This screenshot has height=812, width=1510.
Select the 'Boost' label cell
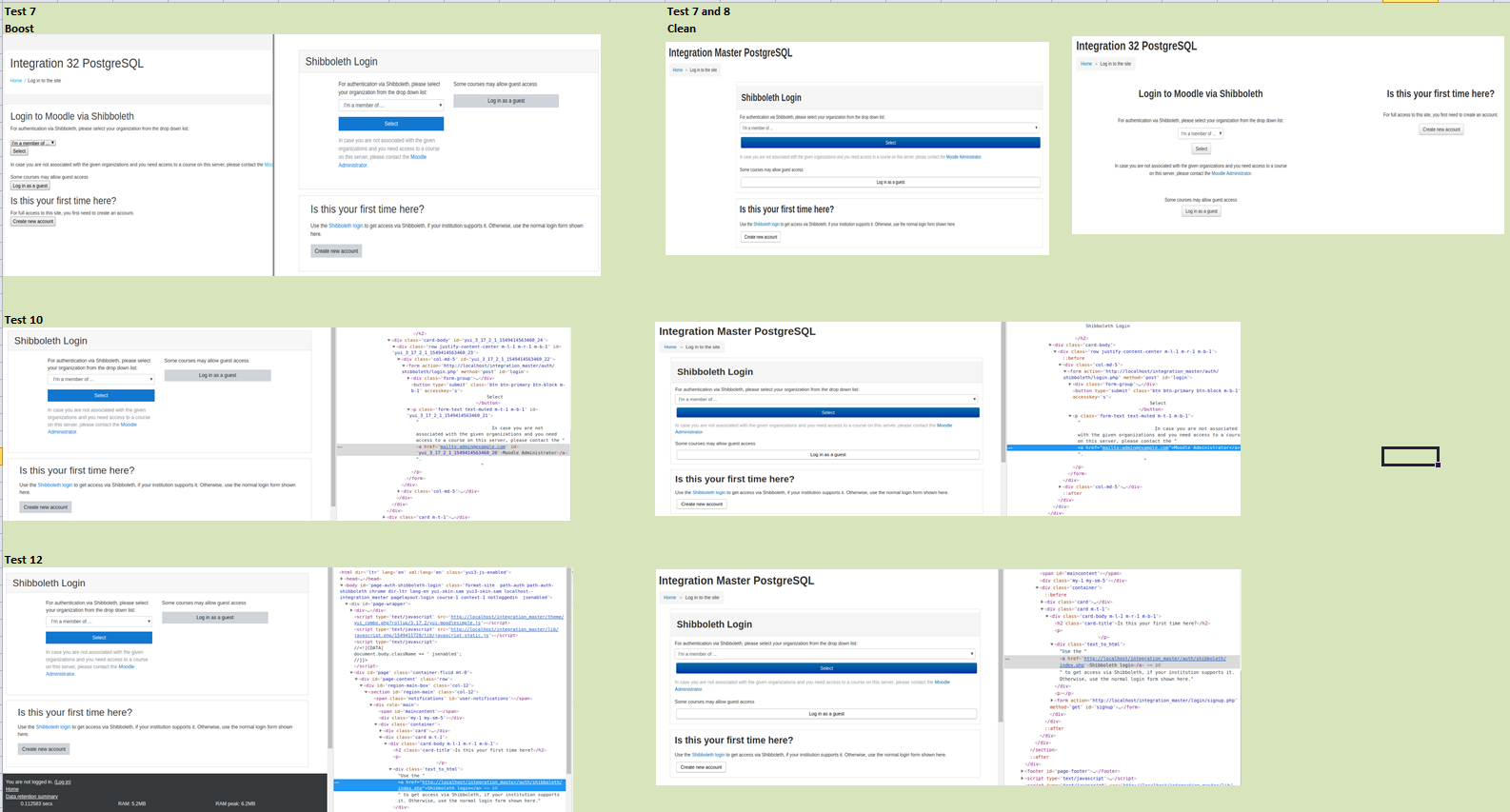click(19, 29)
